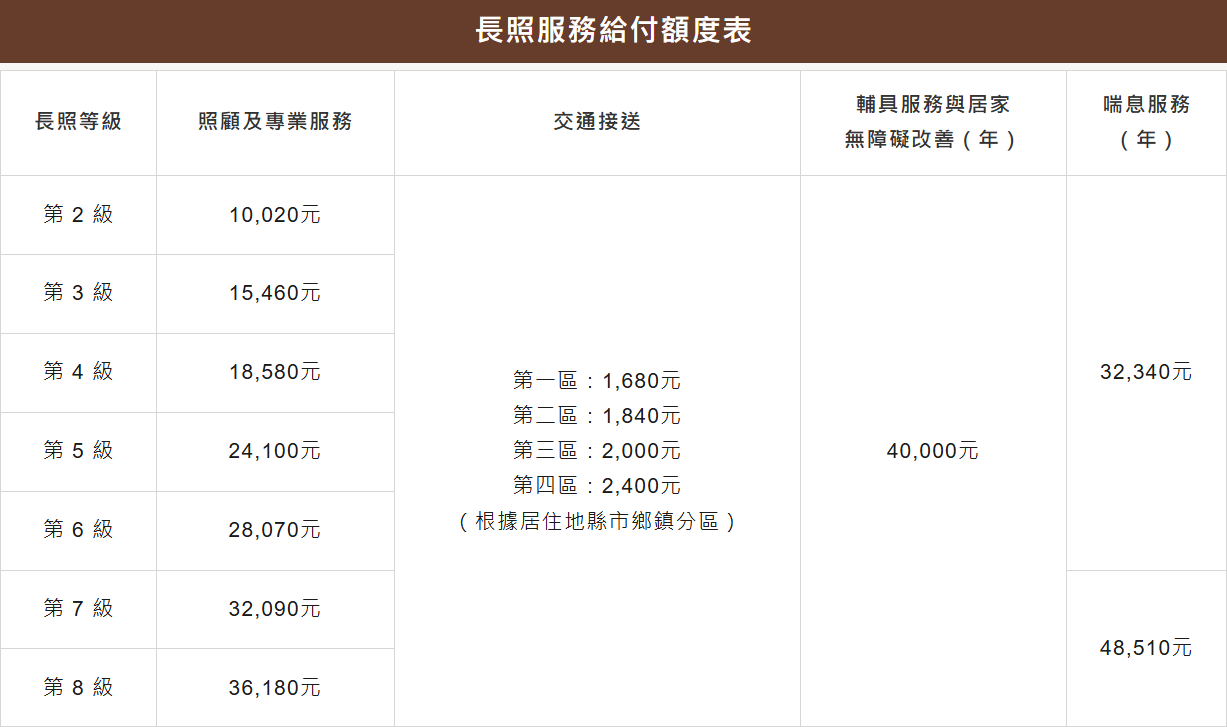Select the 第 5 級 row label
Image resolution: width=1227 pixels, height=727 pixels.
78,451
